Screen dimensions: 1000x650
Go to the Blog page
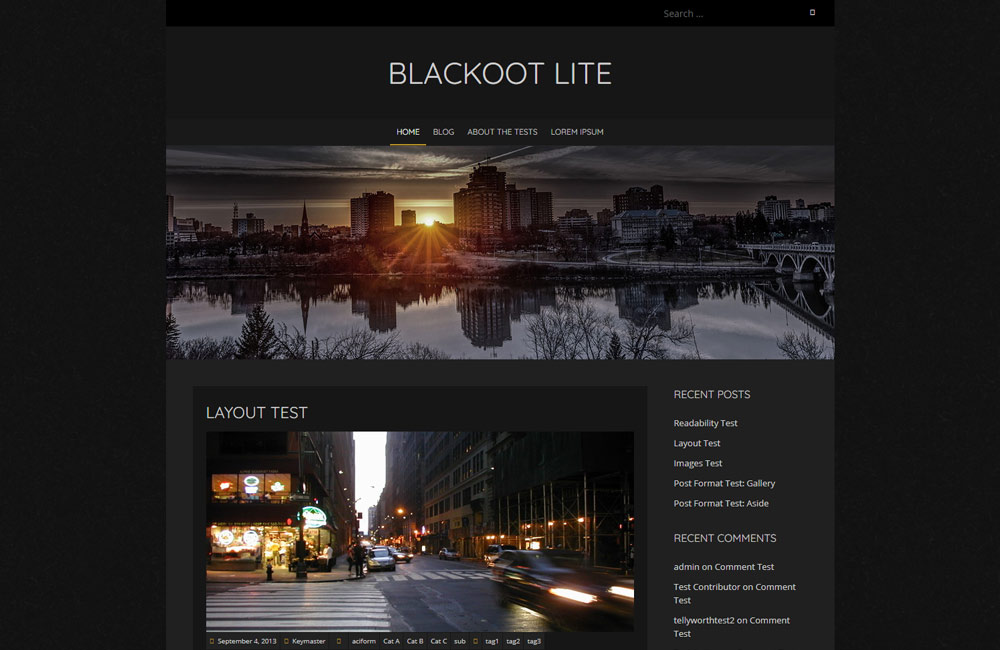443,132
